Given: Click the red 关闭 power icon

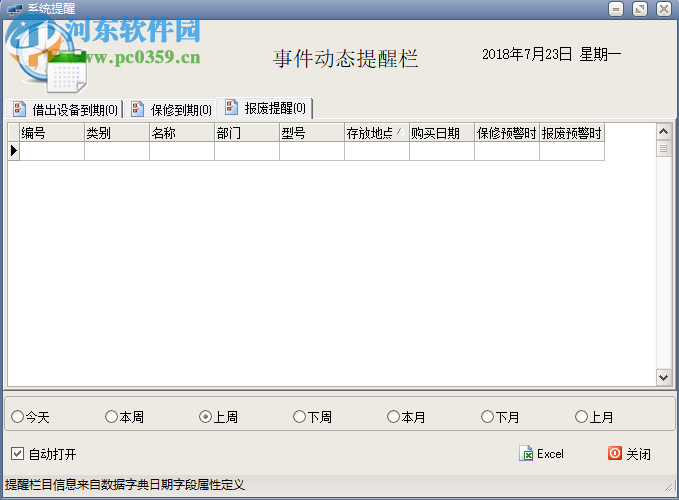Looking at the screenshot, I should 614,453.
